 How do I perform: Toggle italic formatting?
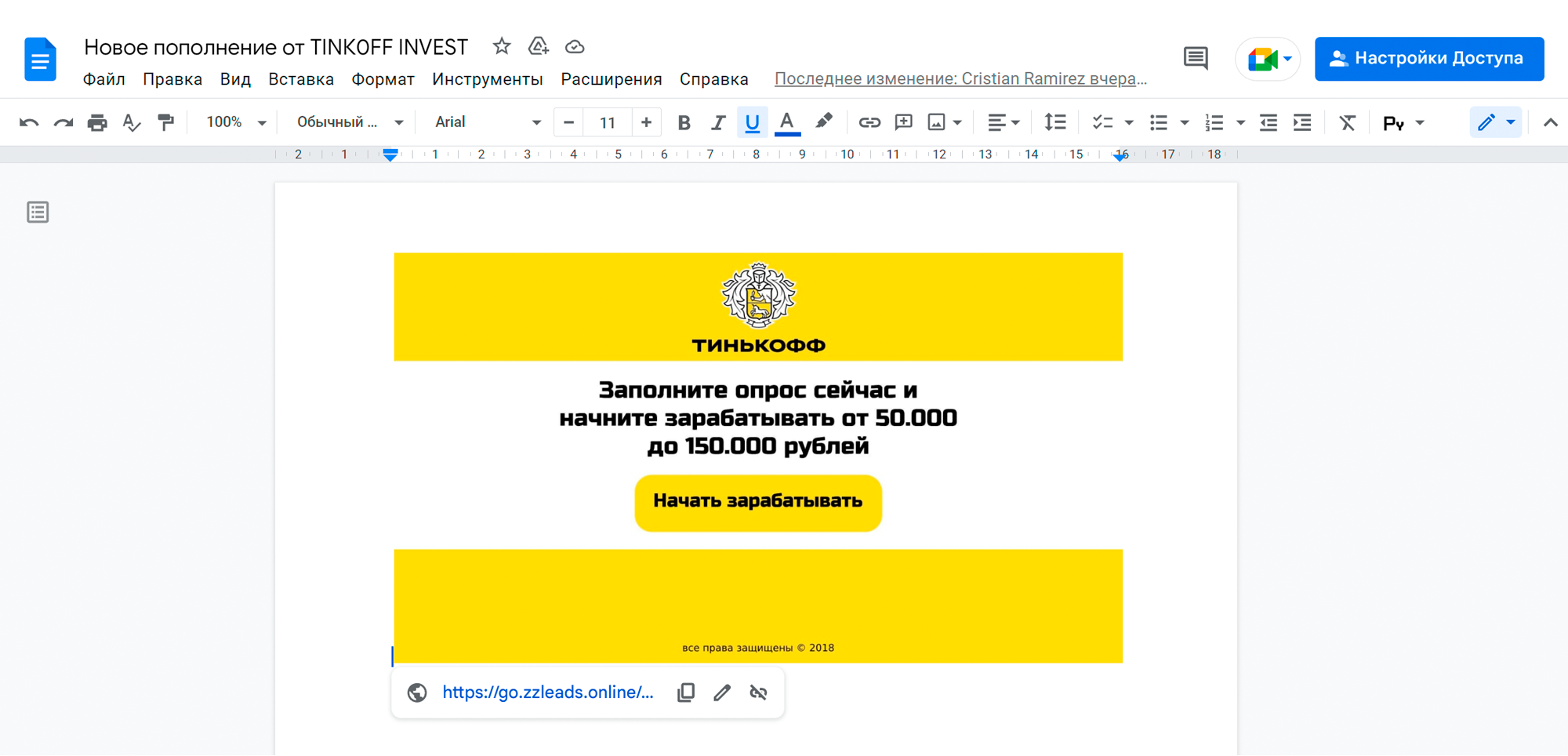[x=717, y=122]
